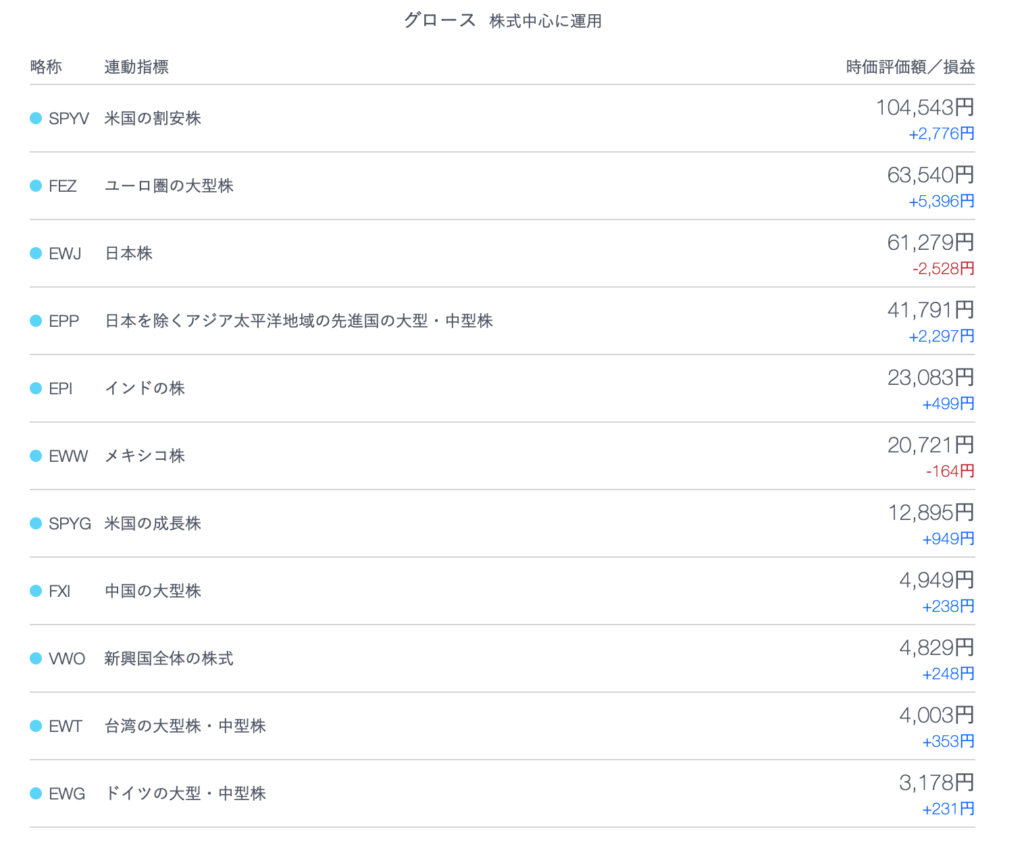
Task: Click the +2,297円 gain value
Action: point(942,336)
